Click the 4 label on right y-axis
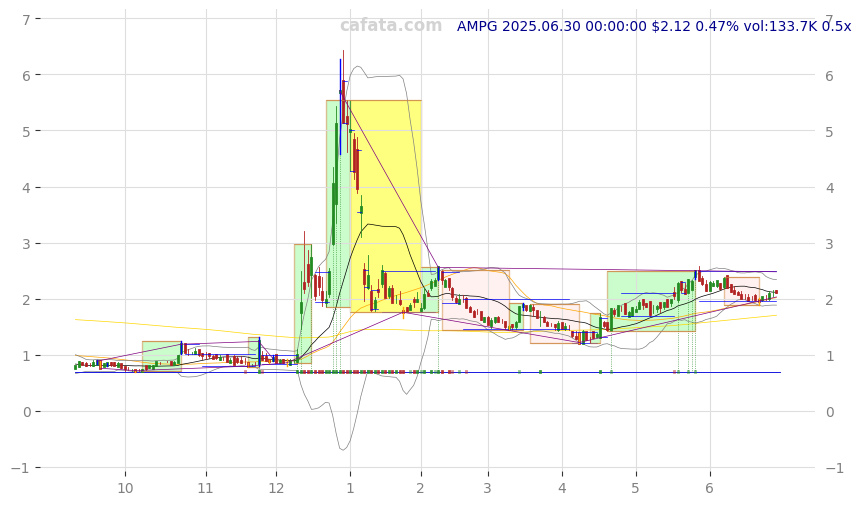This screenshot has height=505, width=861. [x=829, y=188]
